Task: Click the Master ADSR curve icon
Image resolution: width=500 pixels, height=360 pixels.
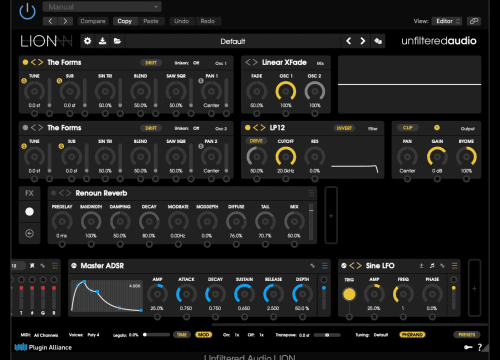Action: (x=312, y=266)
